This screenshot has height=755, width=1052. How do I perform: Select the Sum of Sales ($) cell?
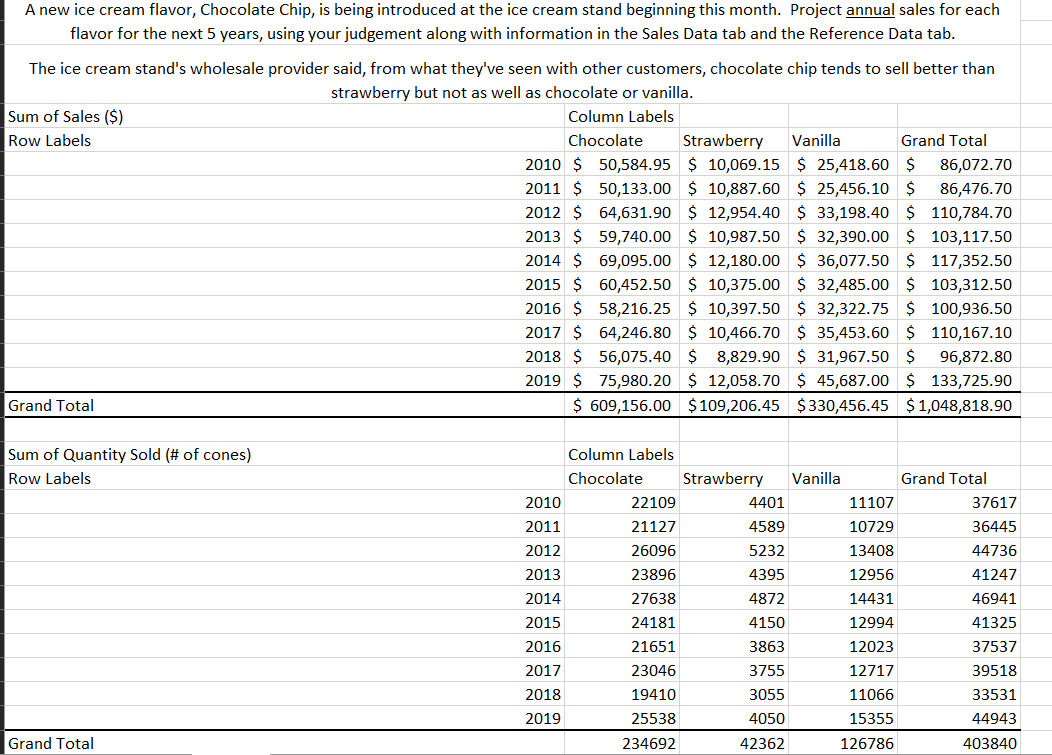click(284, 116)
